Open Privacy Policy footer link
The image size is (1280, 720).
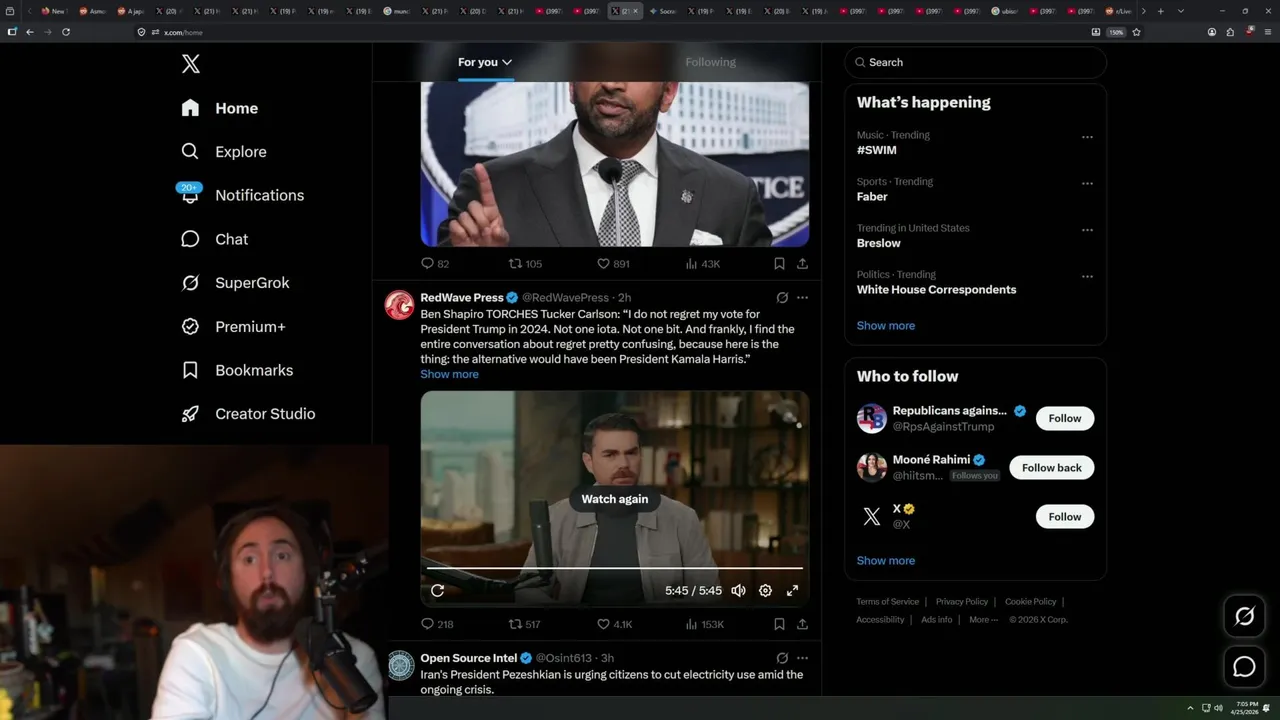pos(962,602)
